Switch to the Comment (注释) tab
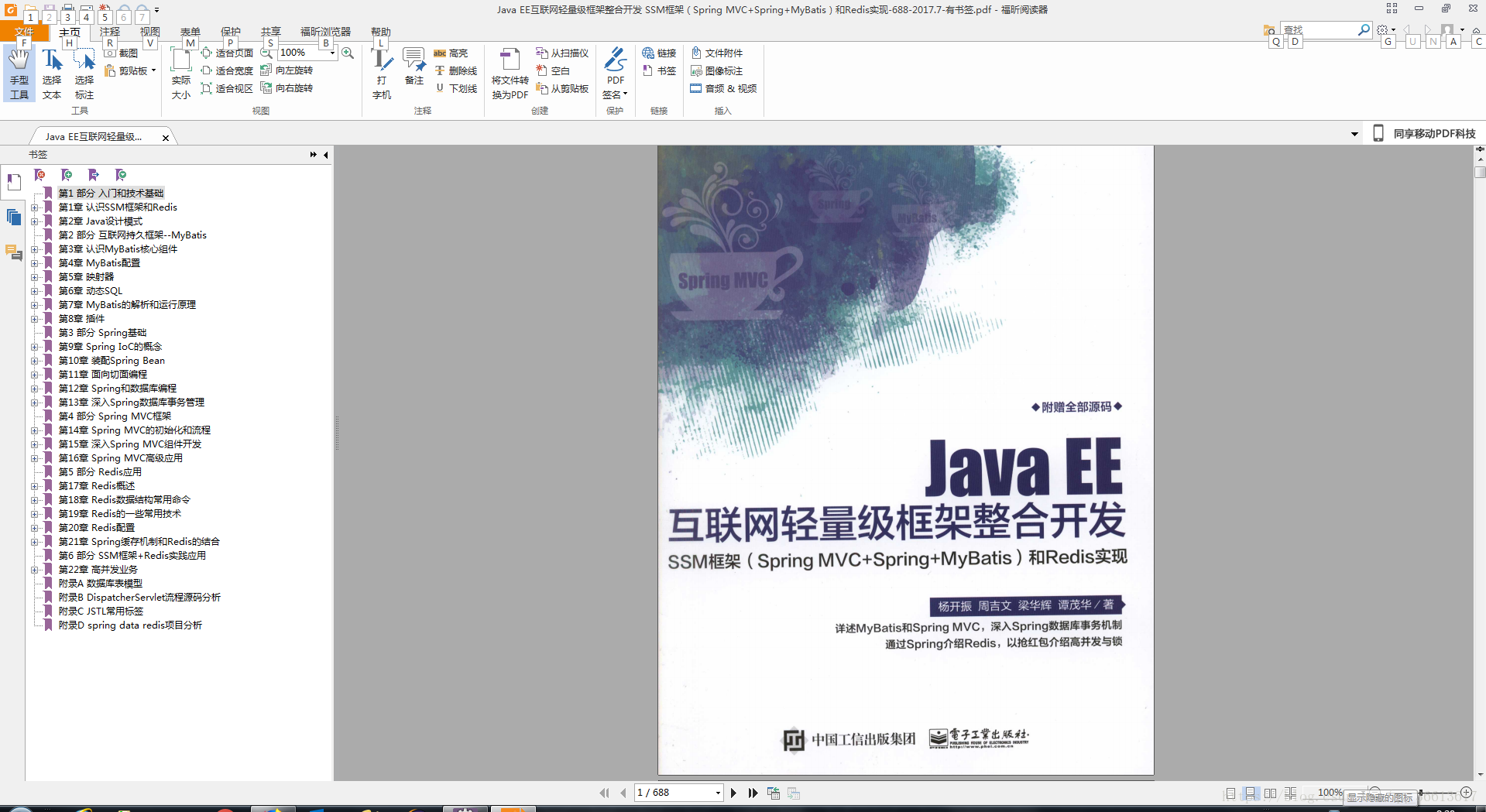Viewport: 1486px width, 812px height. (x=110, y=32)
